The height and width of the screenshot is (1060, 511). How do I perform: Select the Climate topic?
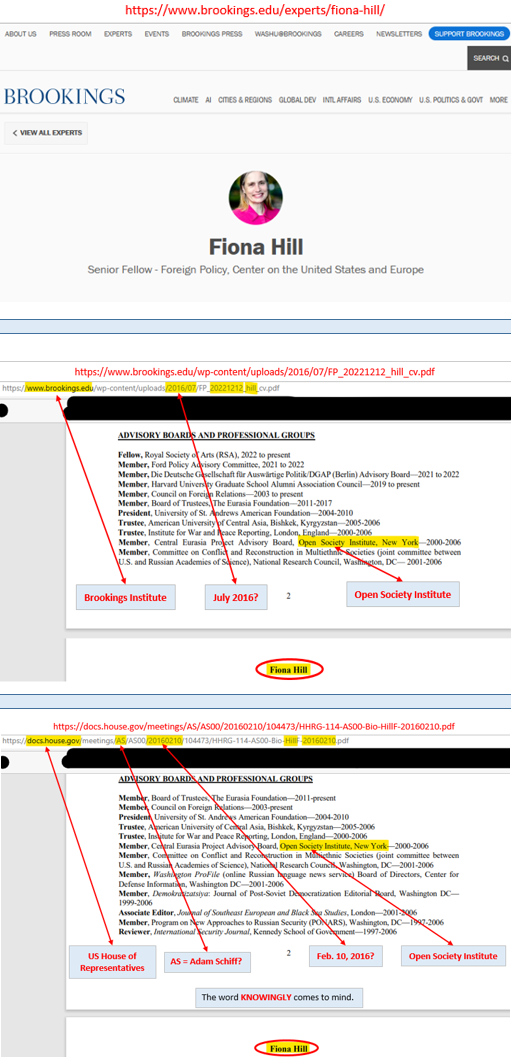[x=186, y=99]
